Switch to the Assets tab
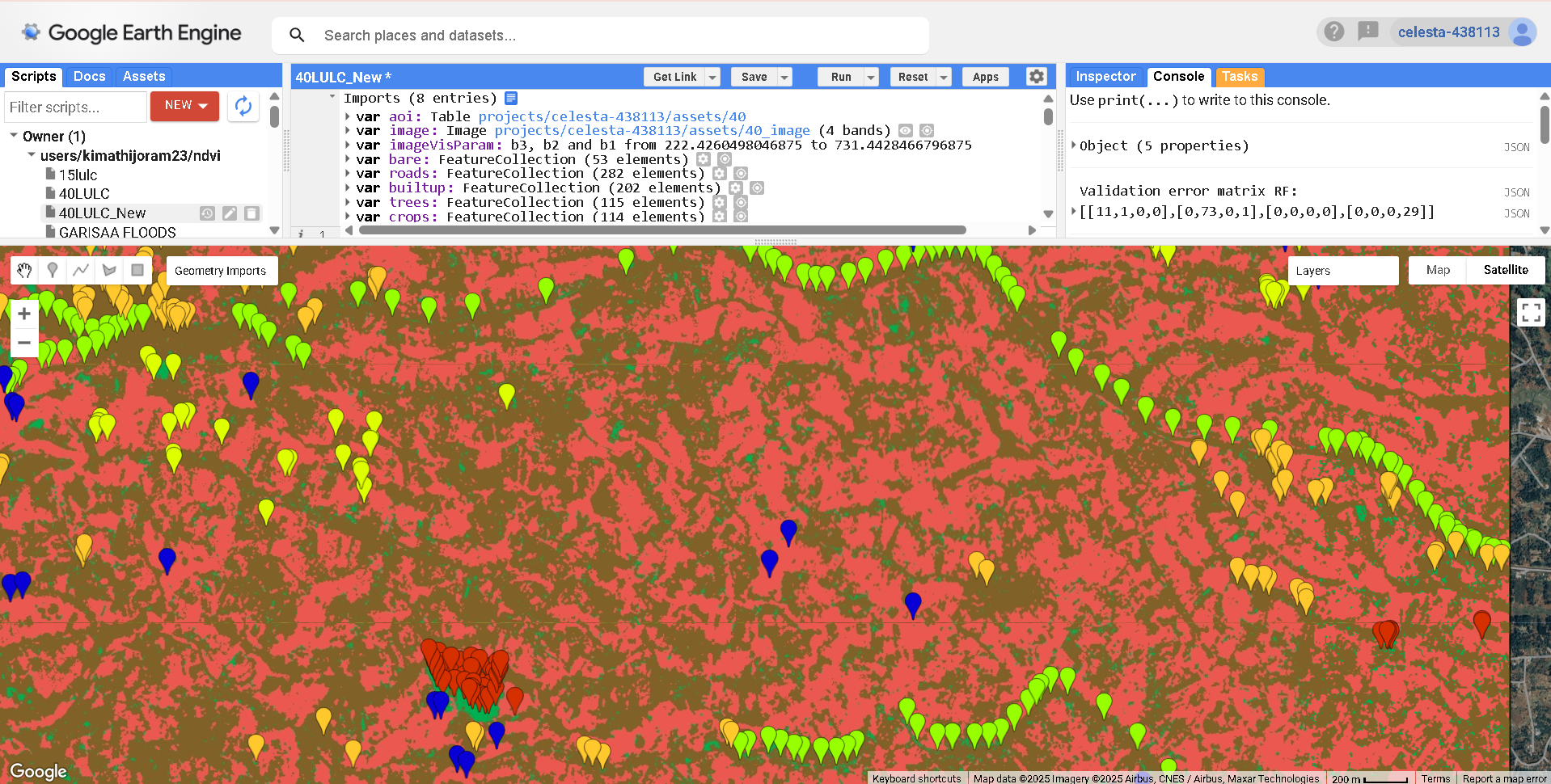The image size is (1551, 784). [144, 76]
